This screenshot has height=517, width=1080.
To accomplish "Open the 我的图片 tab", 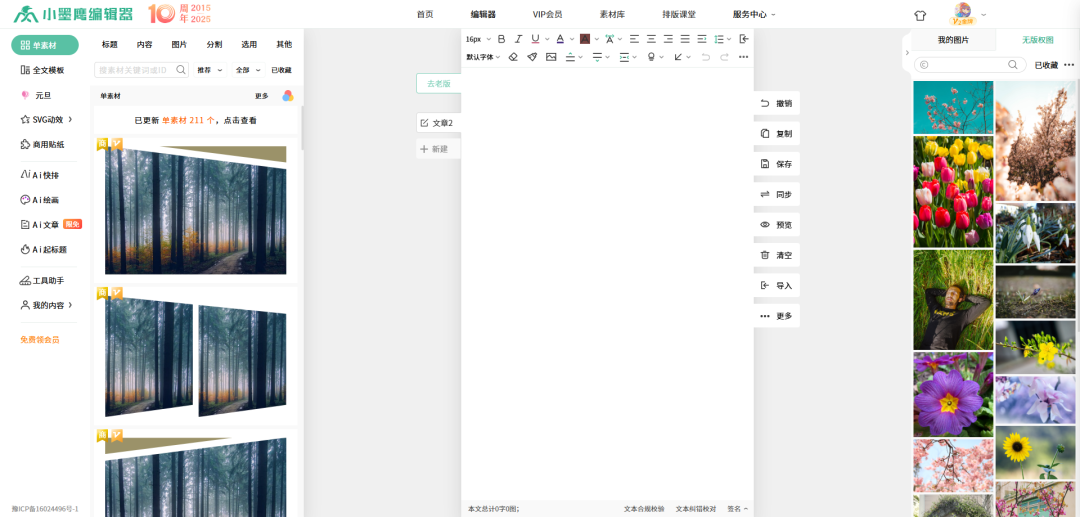I will click(x=953, y=41).
